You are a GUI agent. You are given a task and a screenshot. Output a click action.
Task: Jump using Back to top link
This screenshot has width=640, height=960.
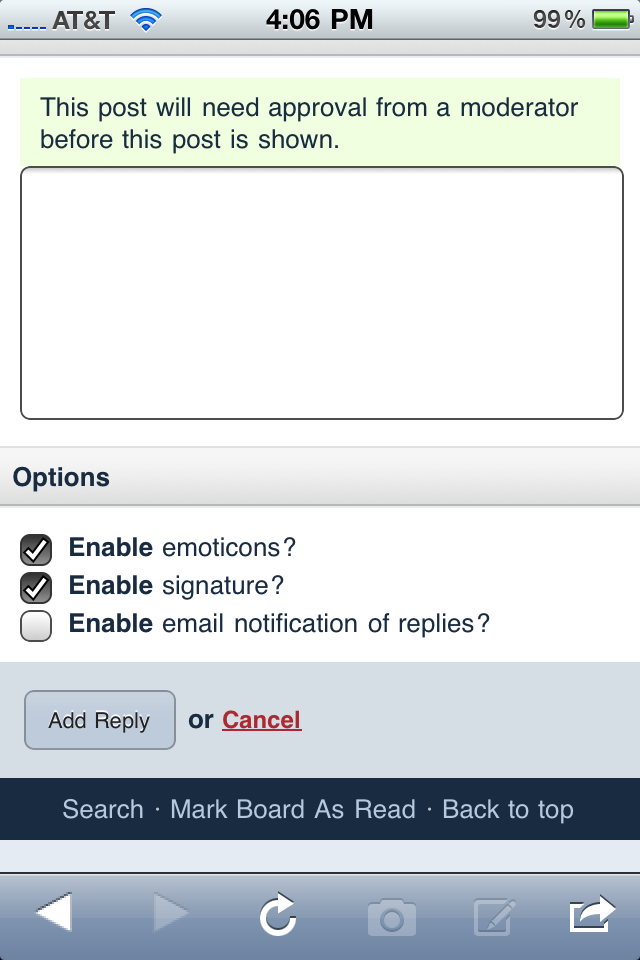[508, 809]
